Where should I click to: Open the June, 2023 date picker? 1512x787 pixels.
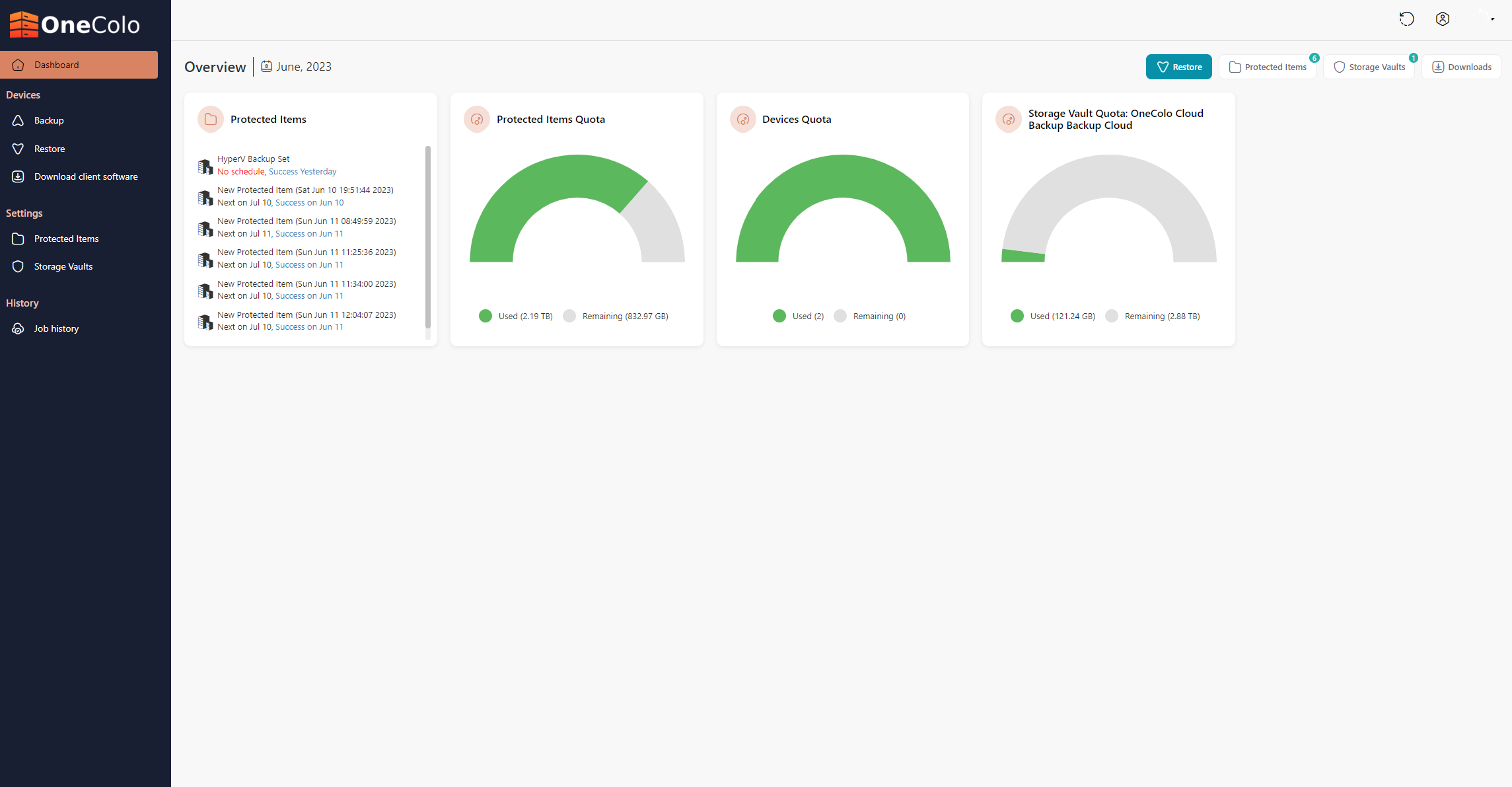303,67
